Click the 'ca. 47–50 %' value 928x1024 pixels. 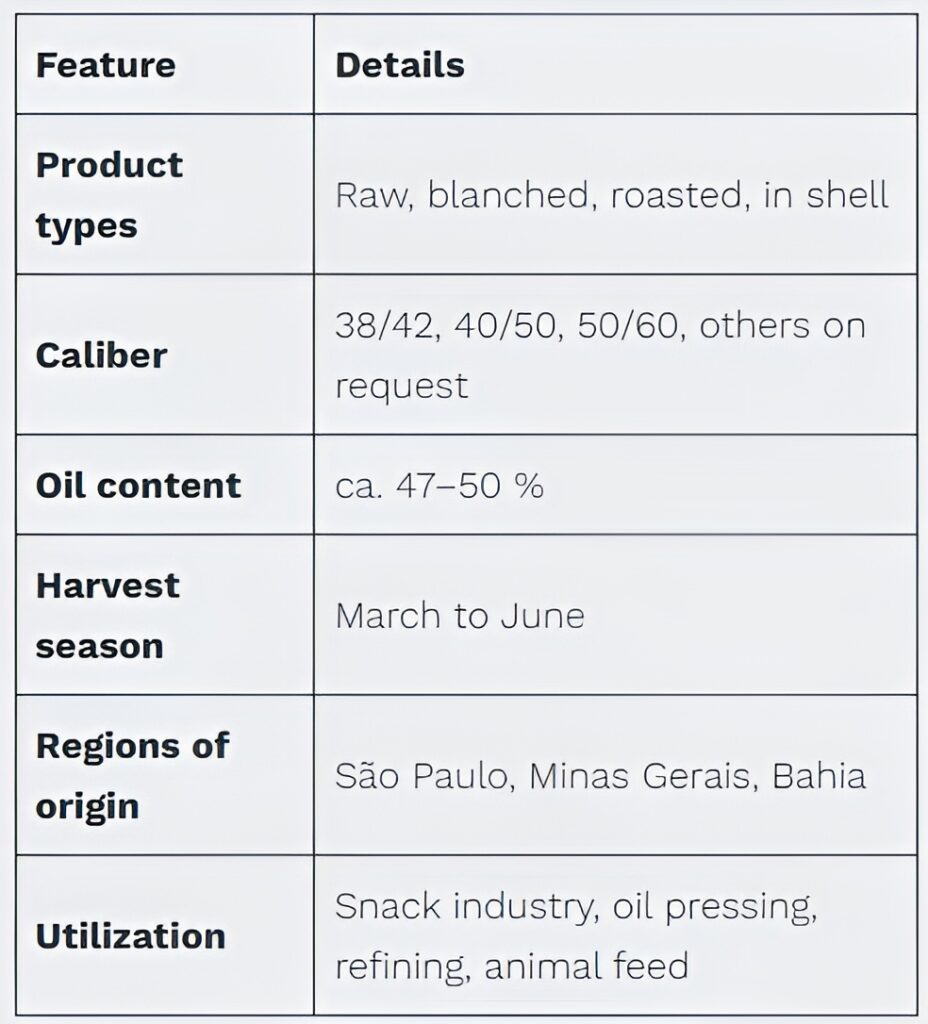439,486
